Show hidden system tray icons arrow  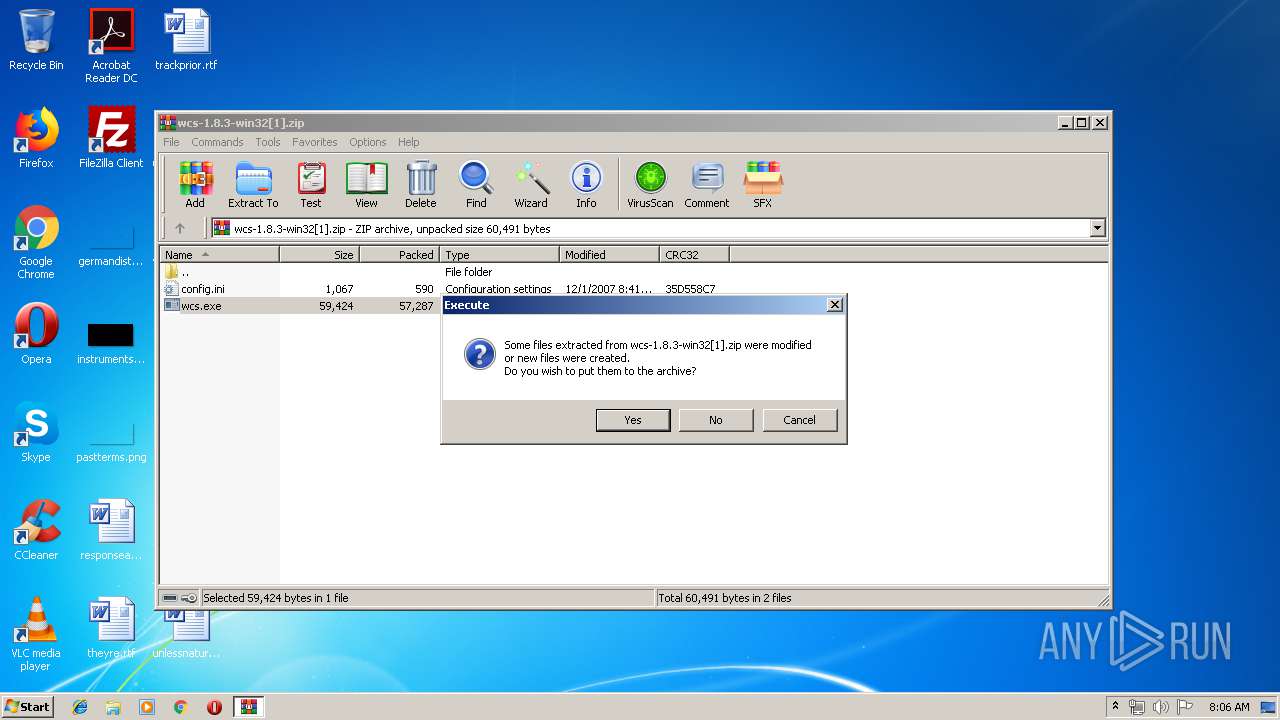[x=1116, y=707]
